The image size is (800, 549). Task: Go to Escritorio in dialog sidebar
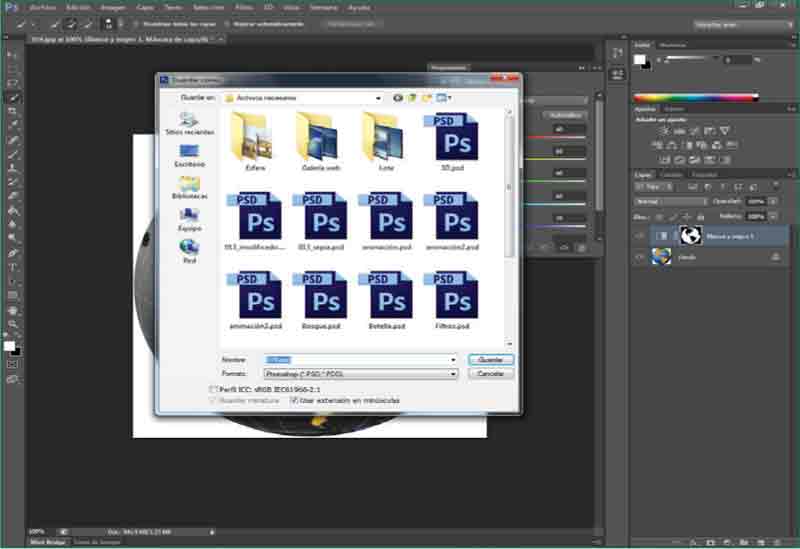[189, 152]
